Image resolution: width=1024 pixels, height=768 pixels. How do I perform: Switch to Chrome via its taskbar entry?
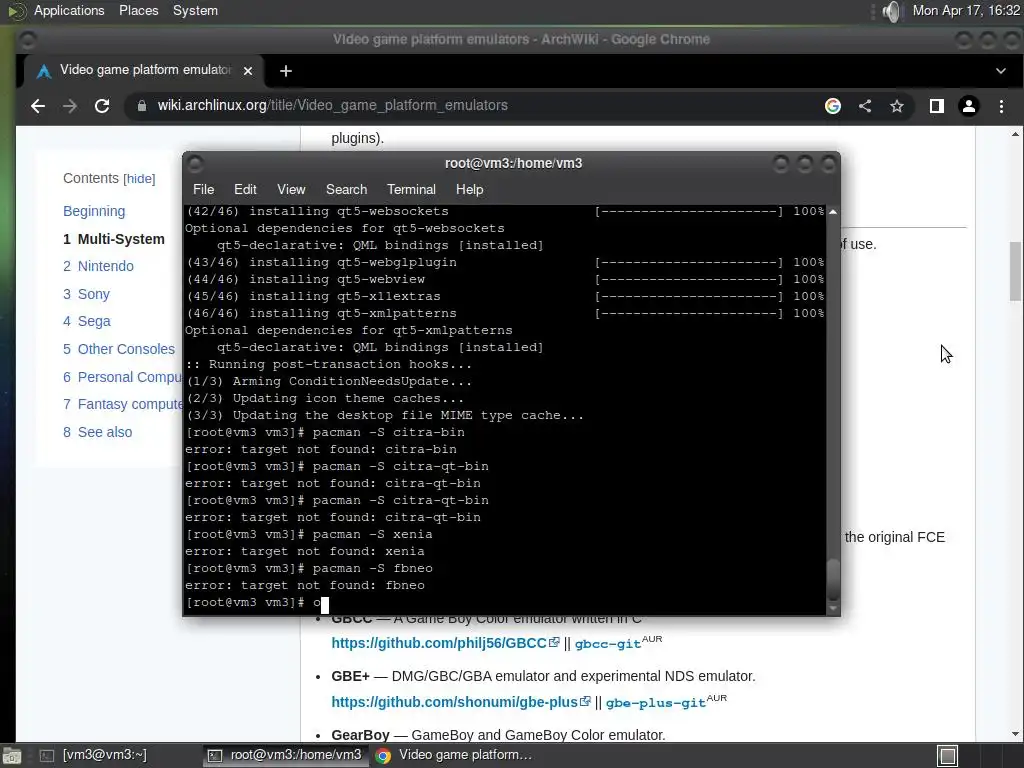pos(455,756)
